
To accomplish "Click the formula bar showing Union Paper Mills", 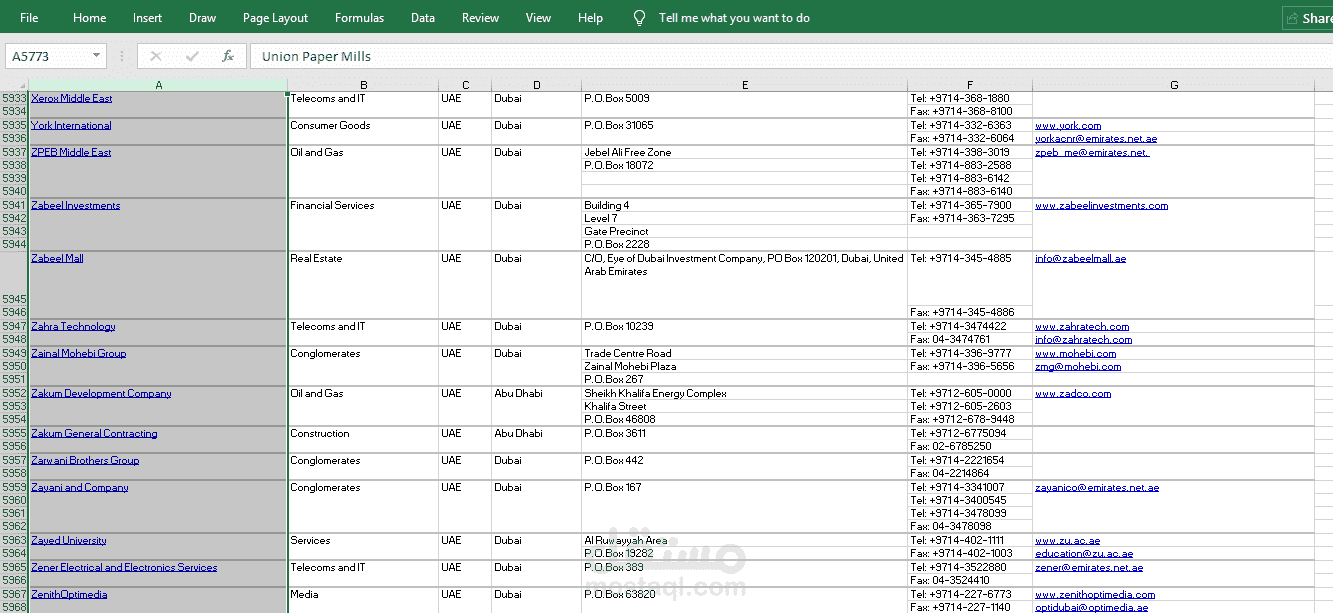I will tap(790, 57).
